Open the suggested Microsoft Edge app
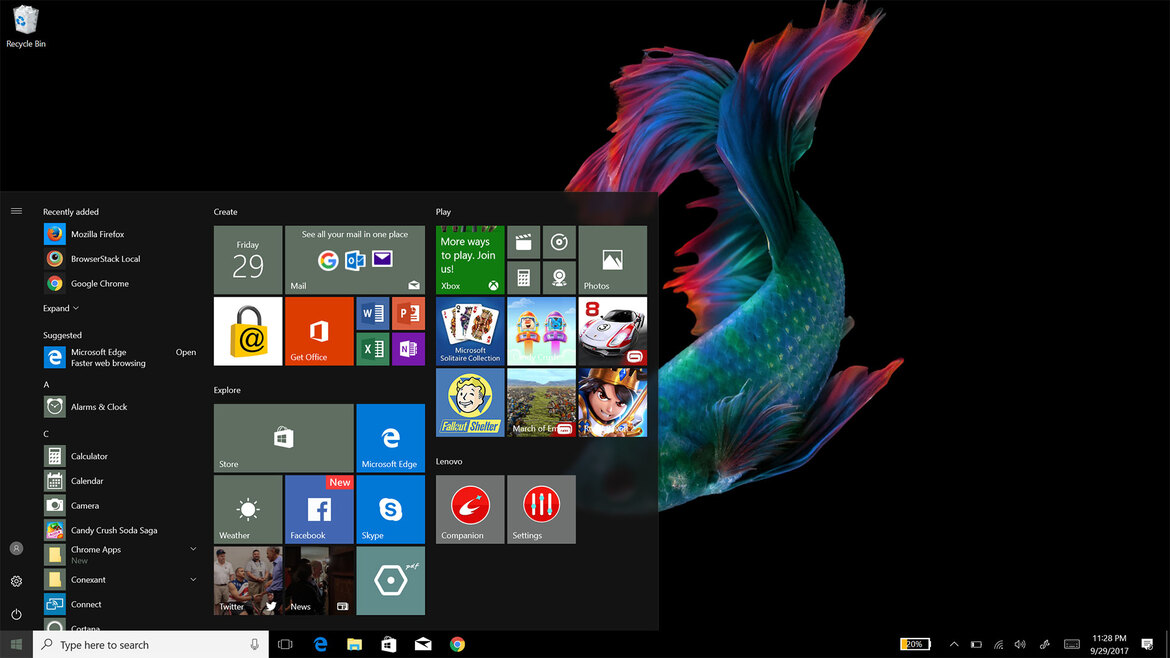Screen dimensions: 1170x658 click(119, 357)
